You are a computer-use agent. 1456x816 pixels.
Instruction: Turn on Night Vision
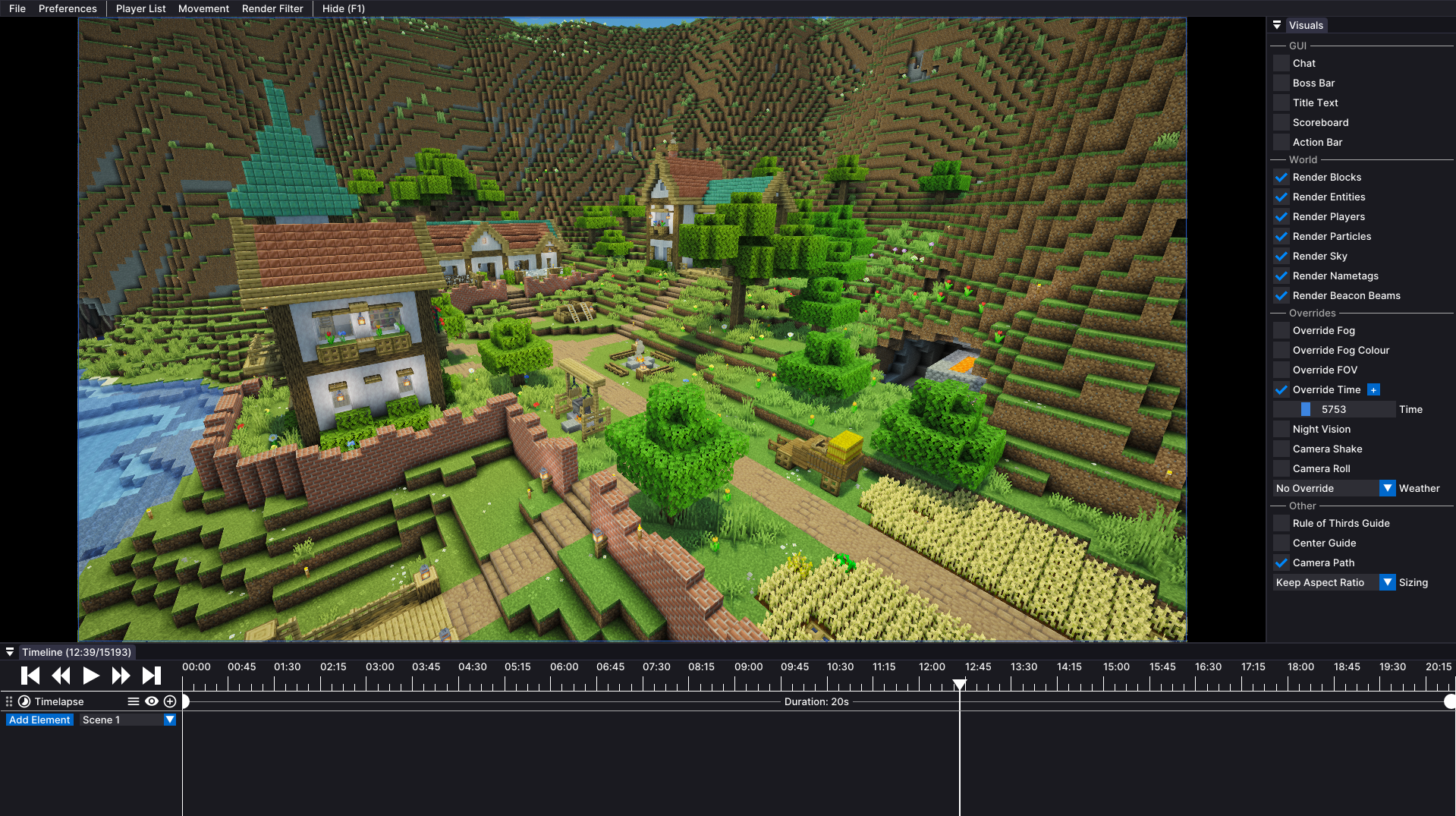click(x=1281, y=429)
